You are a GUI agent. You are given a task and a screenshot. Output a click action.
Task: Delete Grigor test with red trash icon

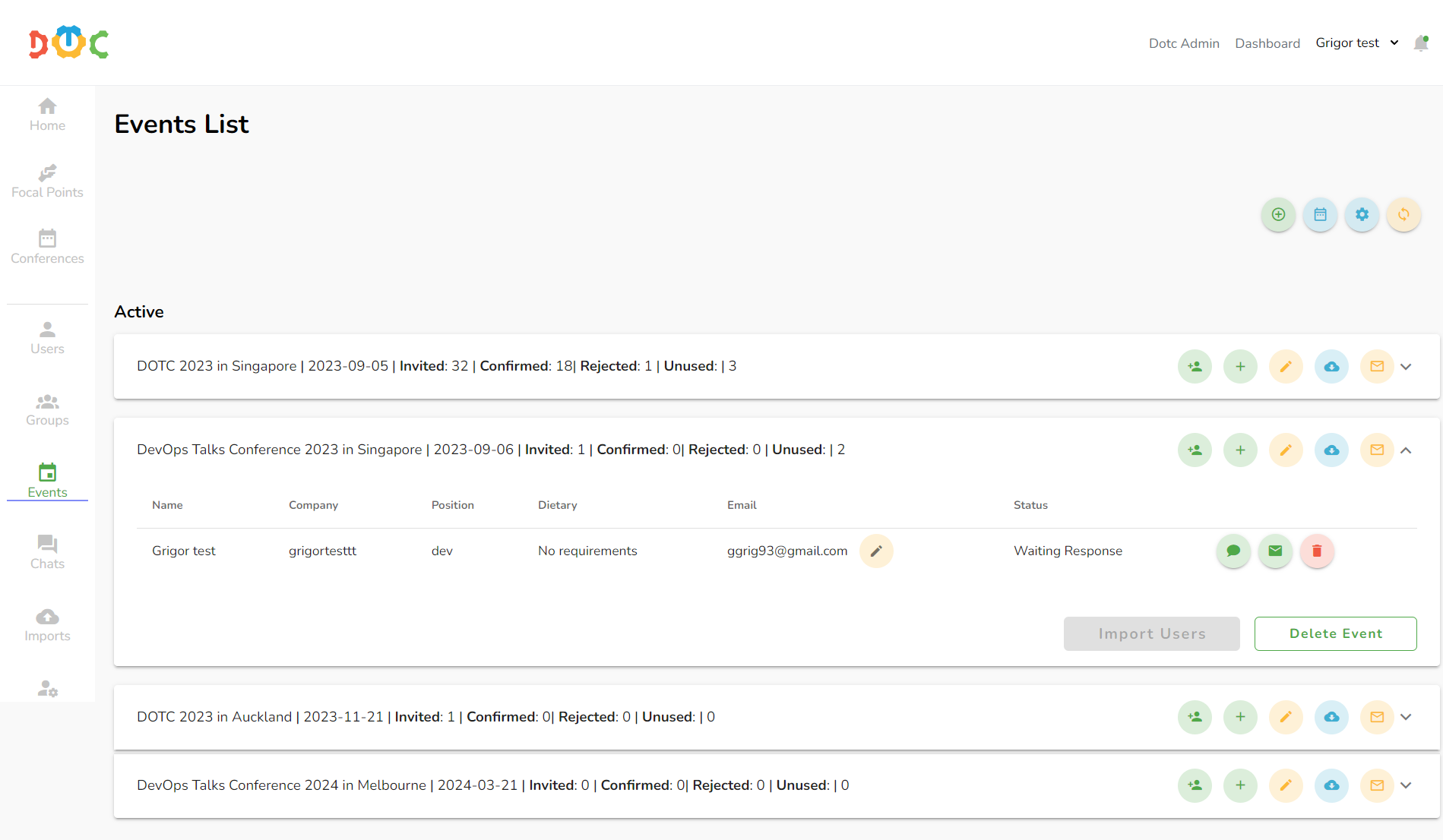pos(1317,551)
